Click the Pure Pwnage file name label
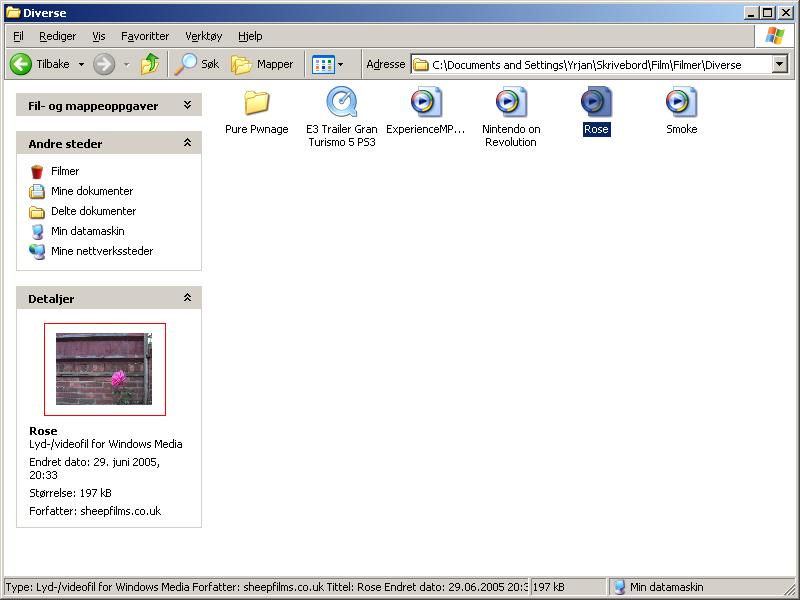Screen dimensions: 800x600 click(257, 129)
